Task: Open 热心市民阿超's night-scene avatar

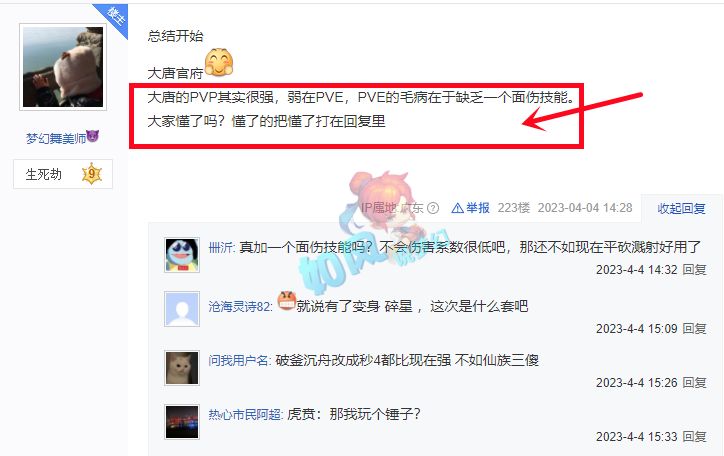Action: coord(182,422)
